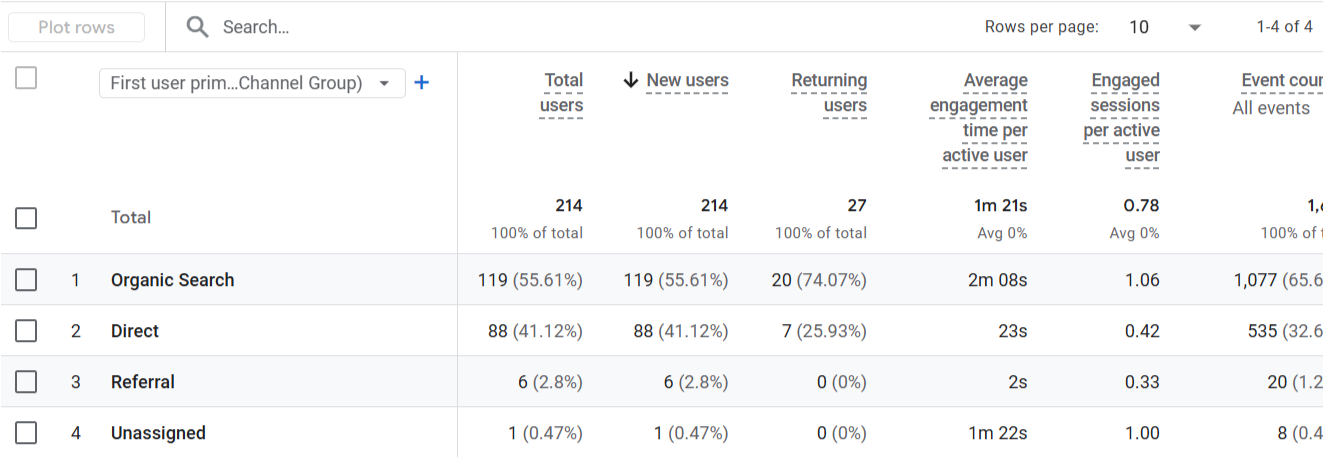The image size is (1324, 474).
Task: Select the Unassigned row checkbox
Action: click(26, 433)
